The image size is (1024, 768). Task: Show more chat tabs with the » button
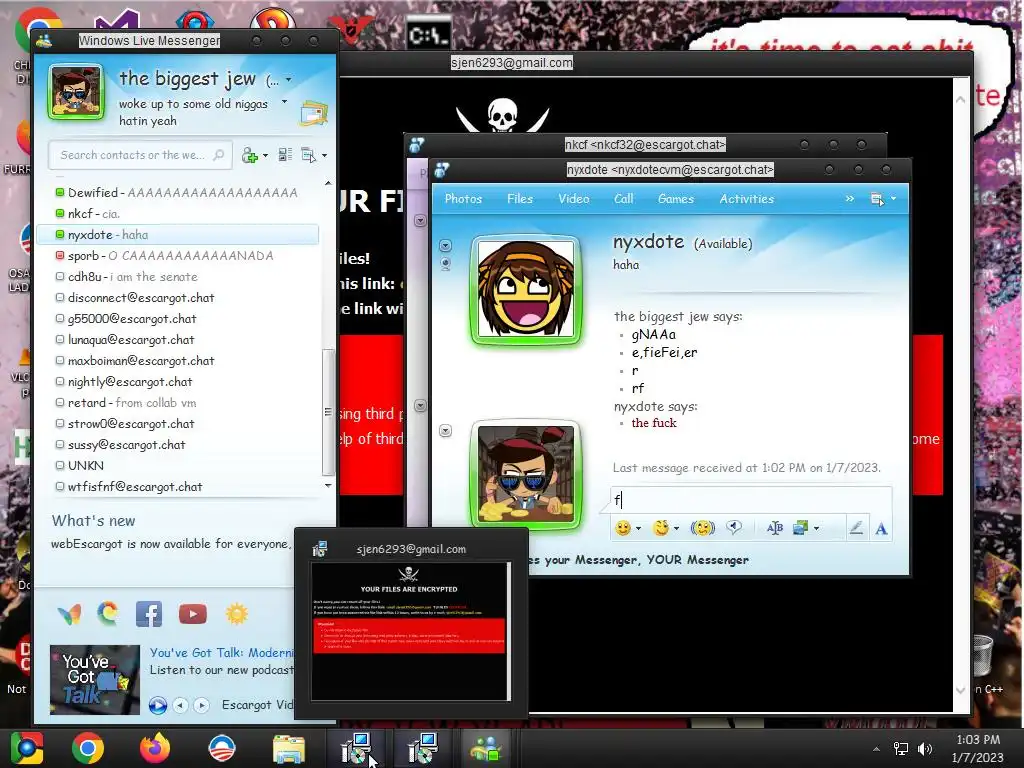(x=850, y=199)
